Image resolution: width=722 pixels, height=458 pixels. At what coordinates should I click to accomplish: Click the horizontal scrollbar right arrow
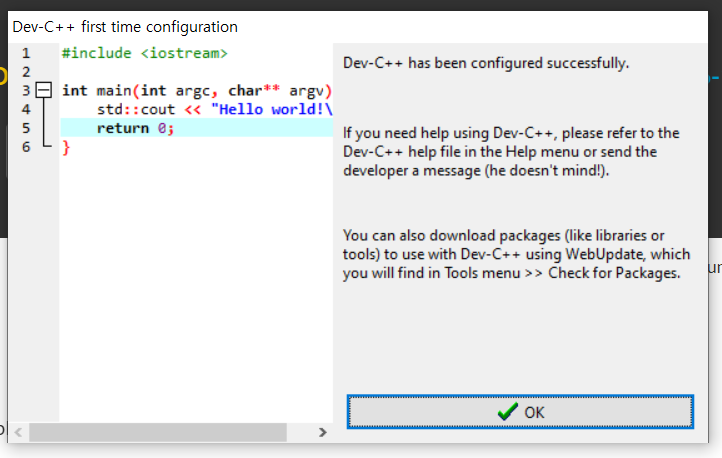323,432
